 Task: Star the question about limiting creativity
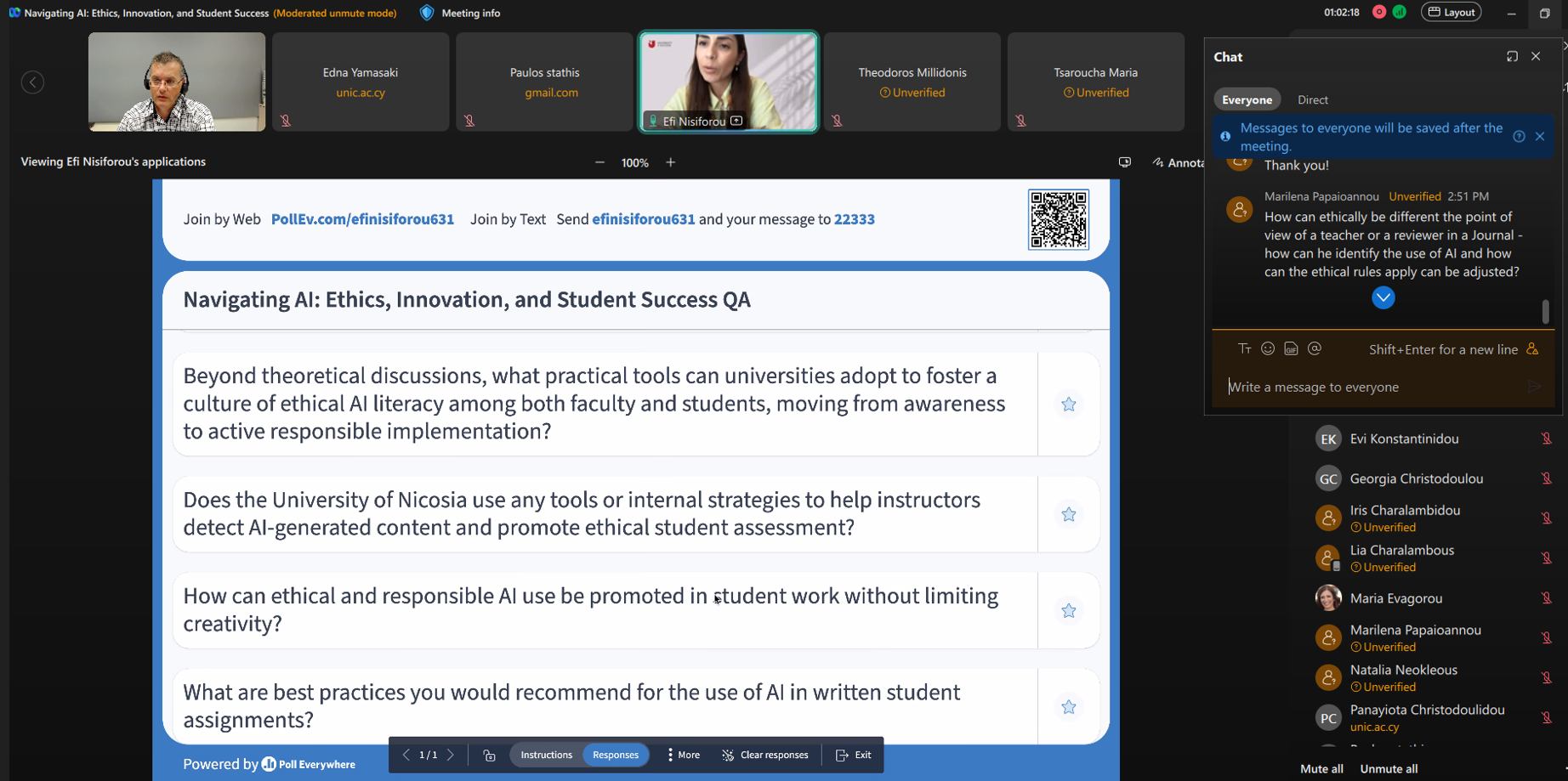(x=1069, y=610)
